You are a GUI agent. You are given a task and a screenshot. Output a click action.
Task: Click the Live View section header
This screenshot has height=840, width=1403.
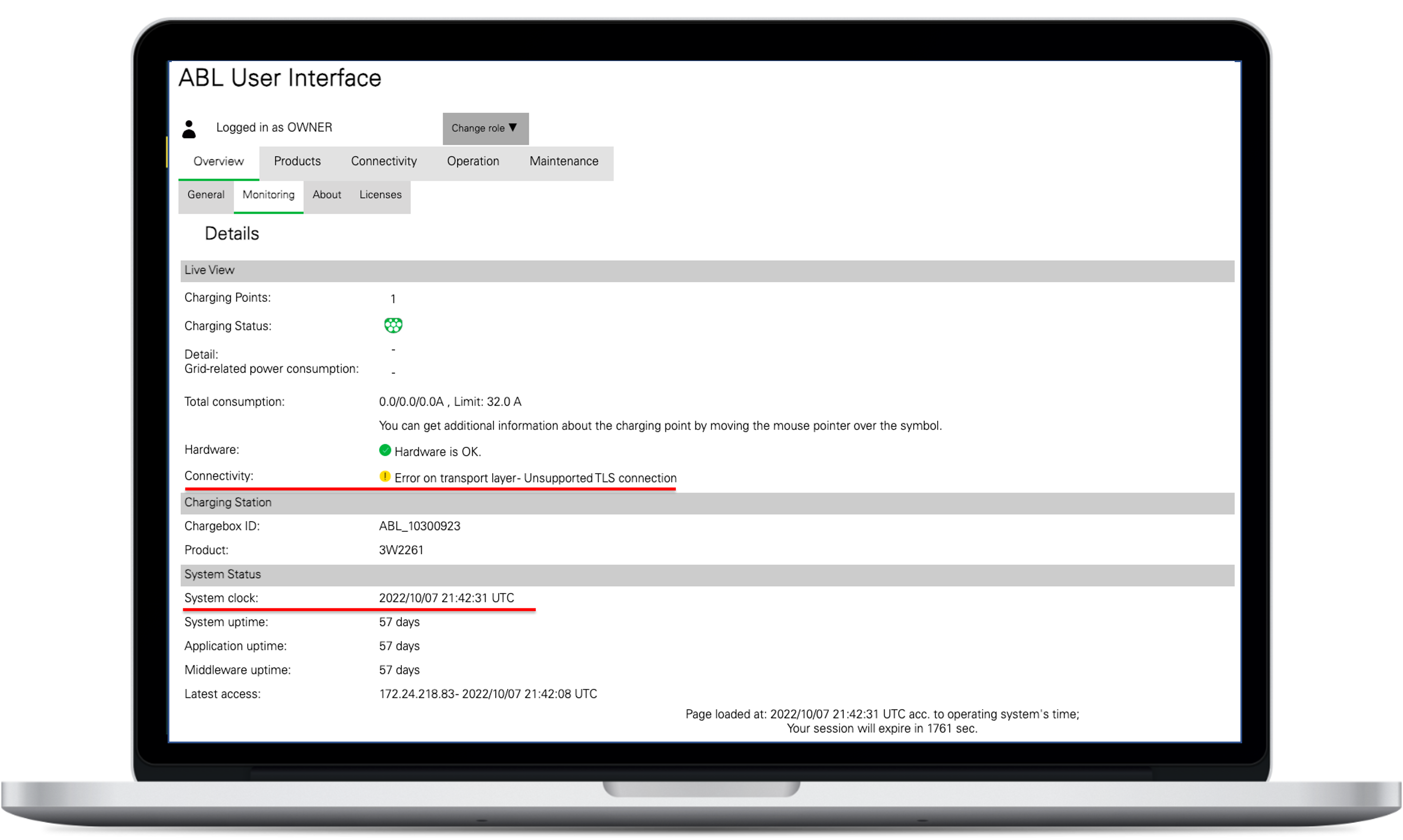click(x=209, y=270)
